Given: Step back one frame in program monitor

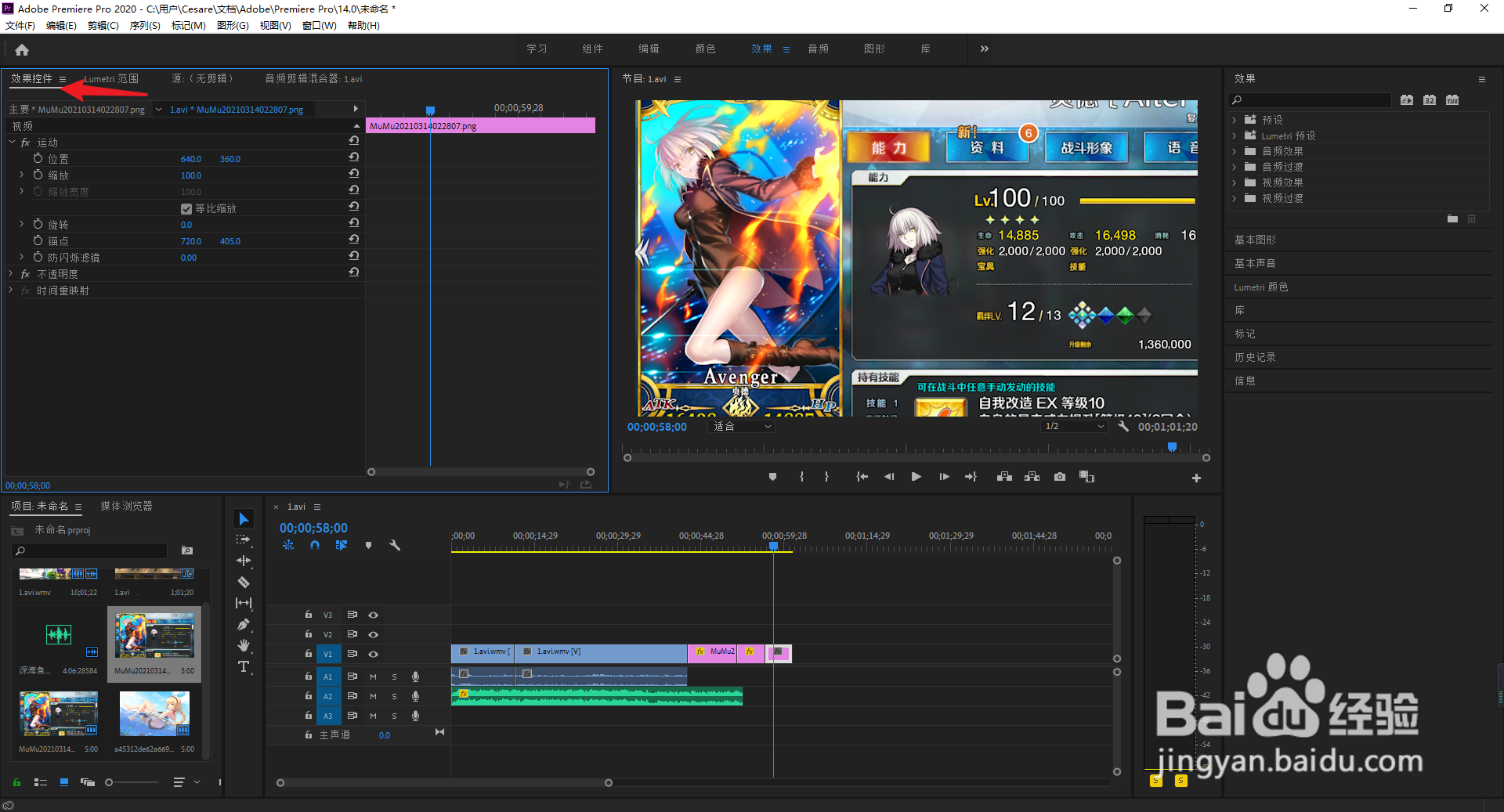Looking at the screenshot, I should coord(889,477).
